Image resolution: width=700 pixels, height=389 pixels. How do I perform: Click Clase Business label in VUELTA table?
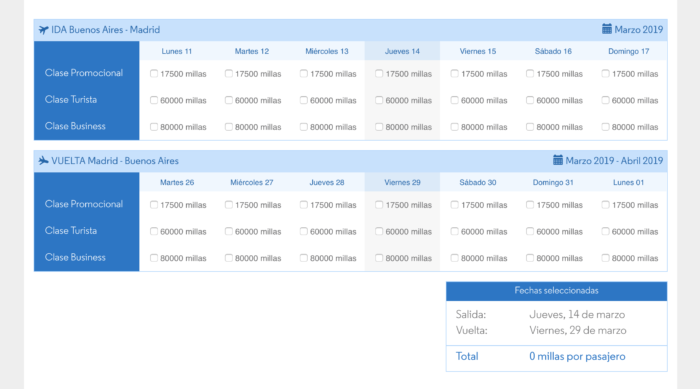(75, 257)
